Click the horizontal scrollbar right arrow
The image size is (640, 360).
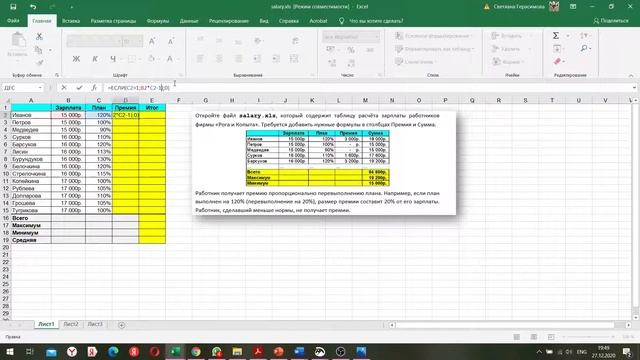pyautogui.click(x=628, y=325)
